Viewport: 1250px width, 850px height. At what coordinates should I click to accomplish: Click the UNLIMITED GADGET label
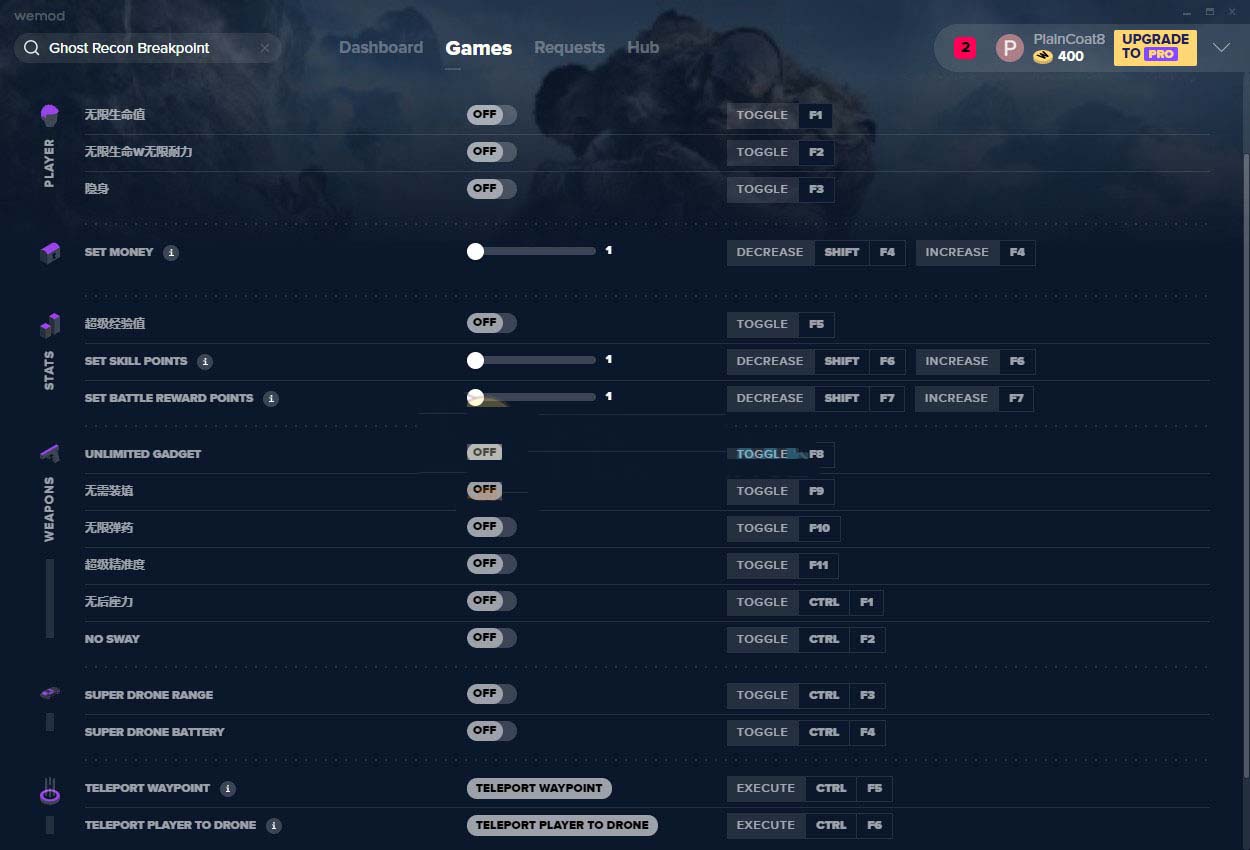click(143, 454)
